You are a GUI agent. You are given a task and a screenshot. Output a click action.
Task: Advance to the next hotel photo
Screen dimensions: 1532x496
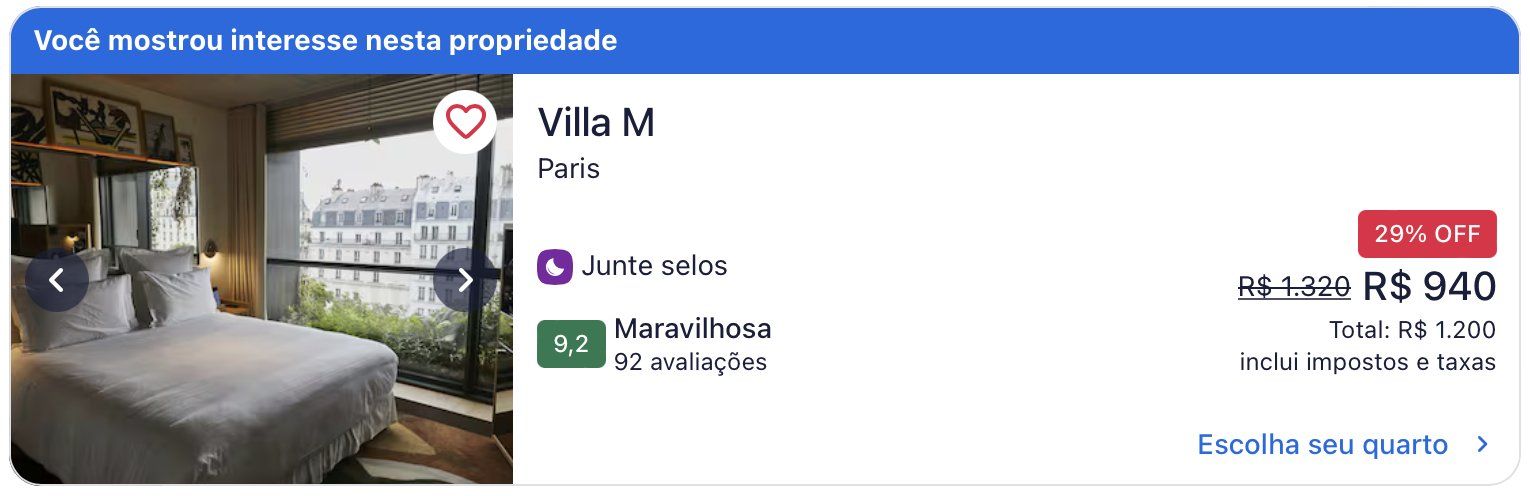click(465, 280)
